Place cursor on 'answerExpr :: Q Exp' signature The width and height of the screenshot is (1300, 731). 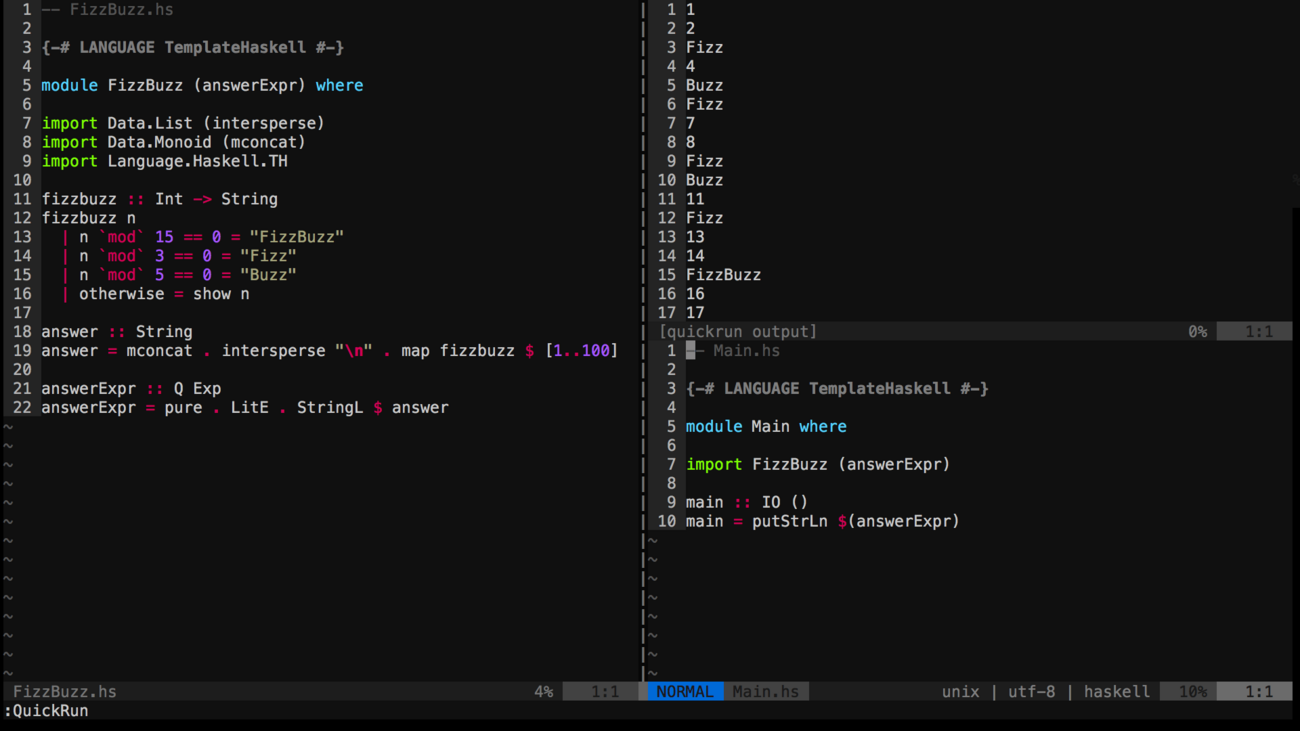[x=131, y=388]
